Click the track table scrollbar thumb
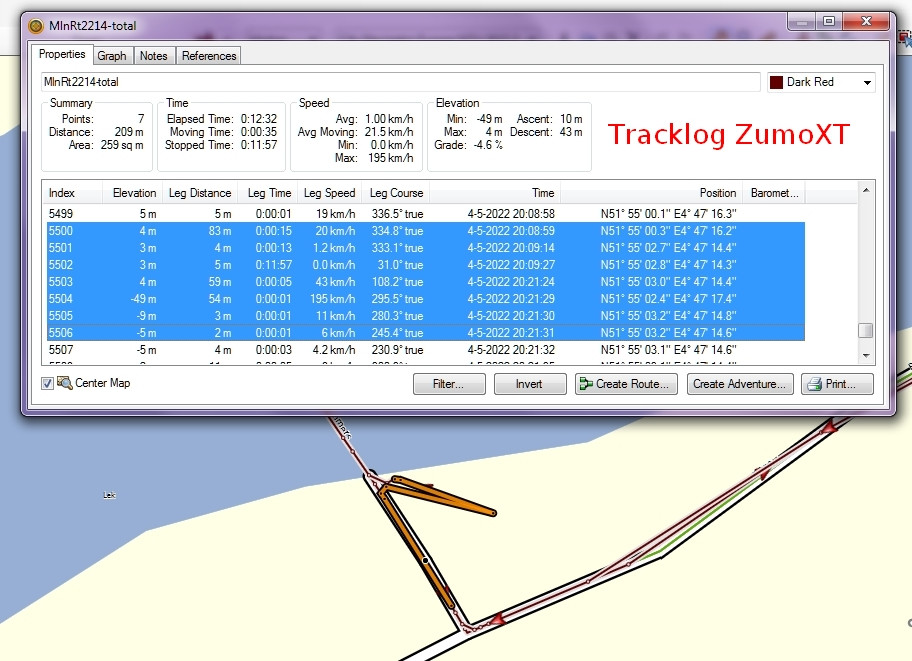912x661 pixels. (866, 330)
